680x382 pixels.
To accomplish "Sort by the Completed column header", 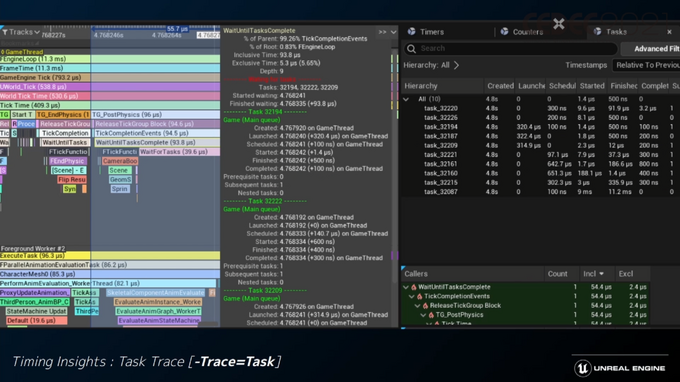I will pos(654,86).
